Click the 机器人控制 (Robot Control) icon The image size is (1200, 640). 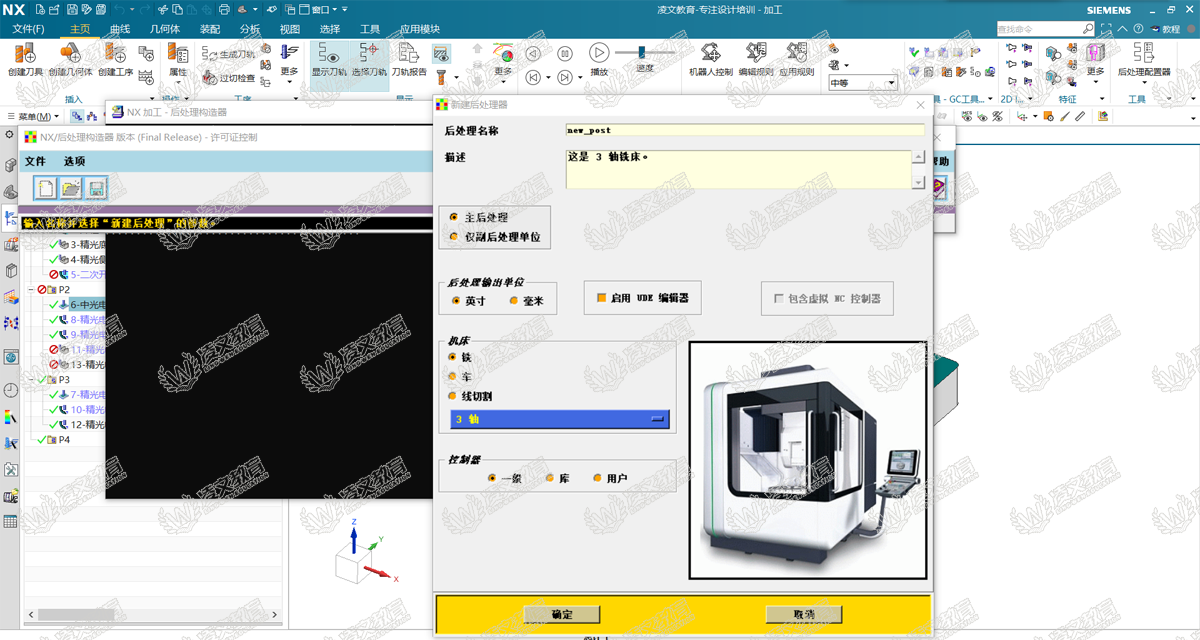711,52
